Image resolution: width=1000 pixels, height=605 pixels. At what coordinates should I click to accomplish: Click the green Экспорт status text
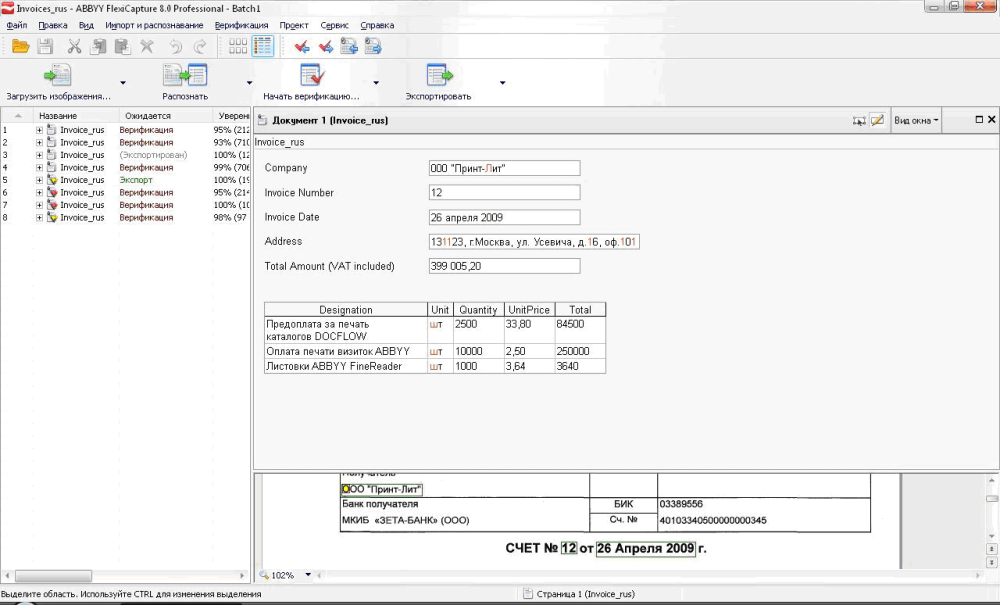tap(136, 180)
